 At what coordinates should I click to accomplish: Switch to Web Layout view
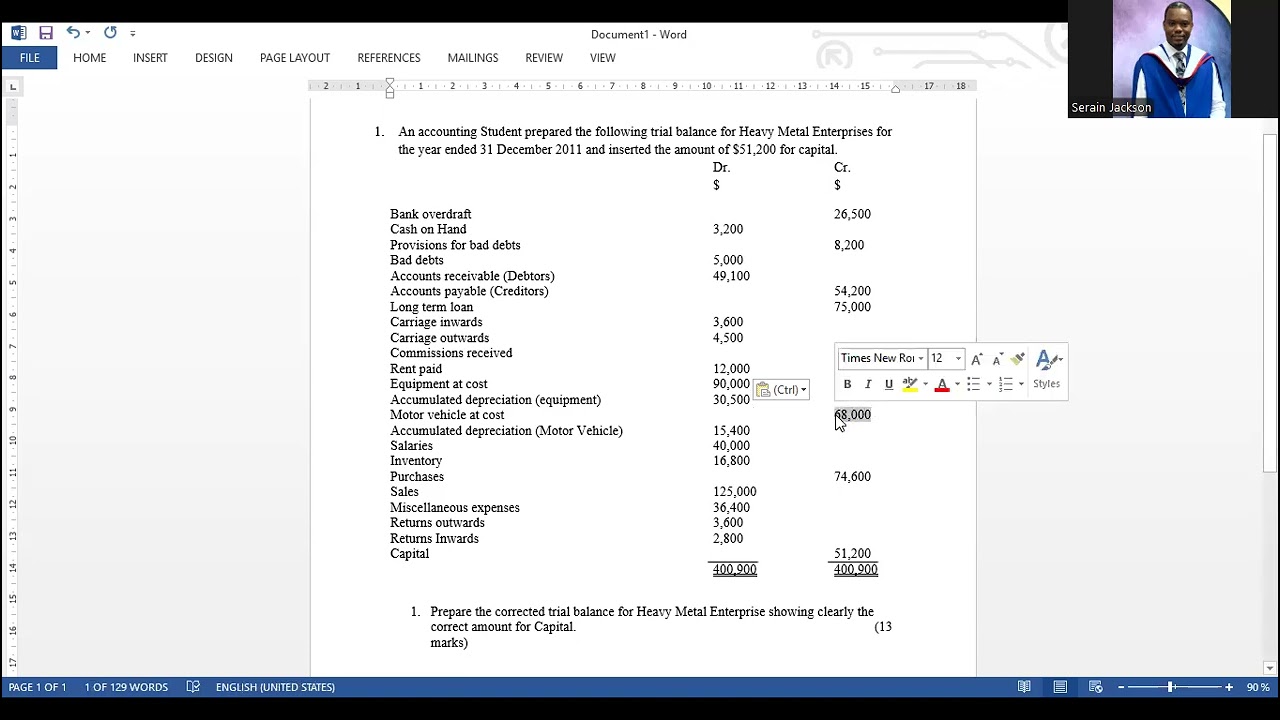(1096, 687)
